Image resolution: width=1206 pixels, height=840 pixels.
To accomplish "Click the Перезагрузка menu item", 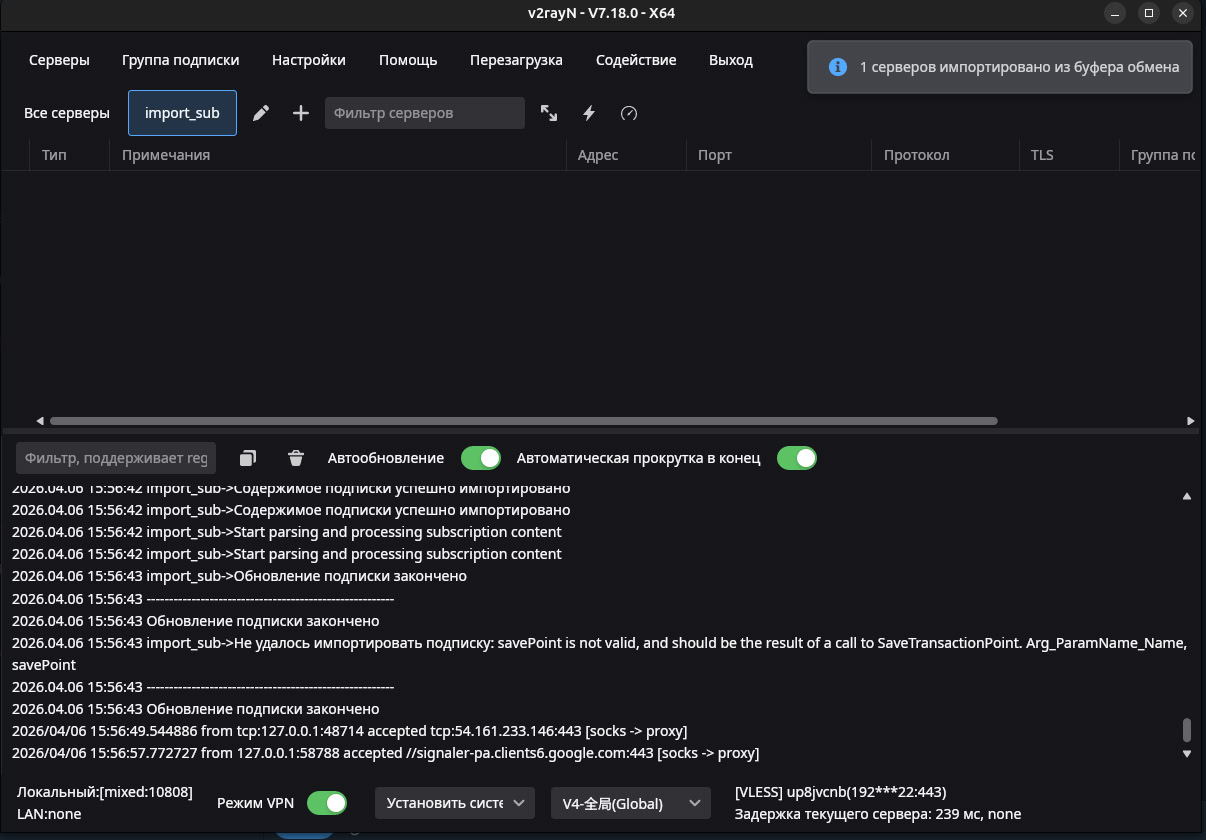I will (x=516, y=60).
